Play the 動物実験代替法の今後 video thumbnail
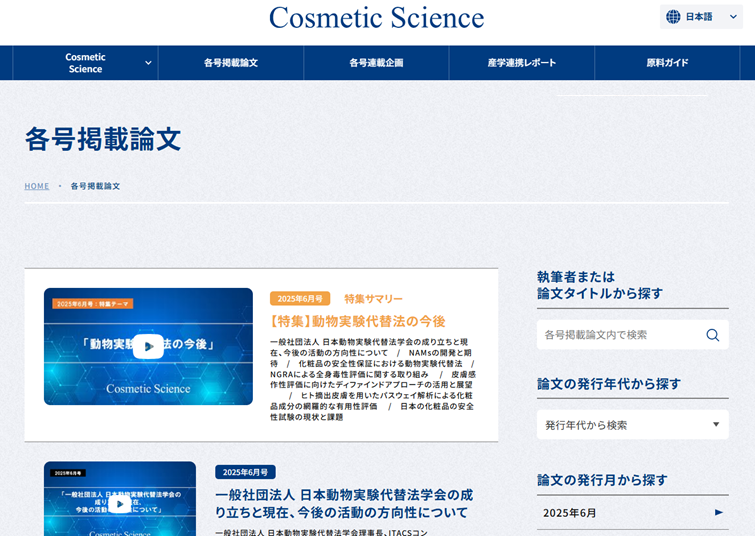The width and height of the screenshot is (756, 537). coord(148,346)
